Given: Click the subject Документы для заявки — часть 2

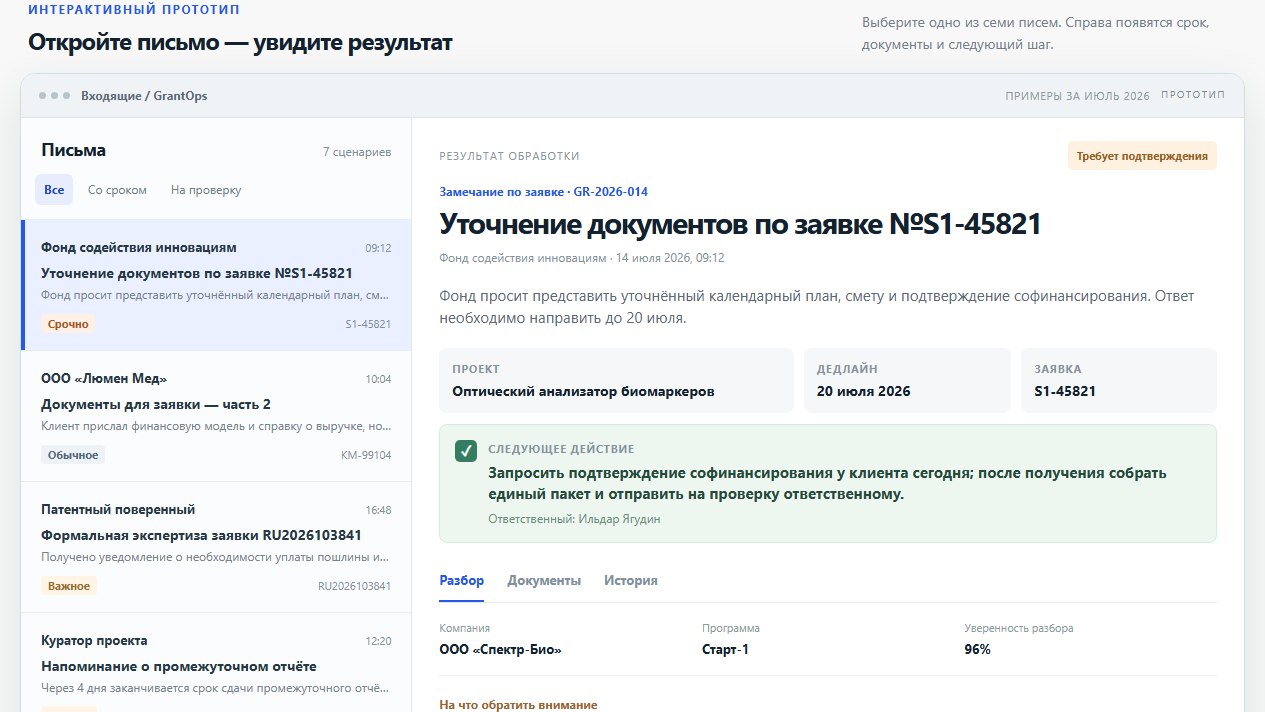Looking at the screenshot, I should point(156,404).
